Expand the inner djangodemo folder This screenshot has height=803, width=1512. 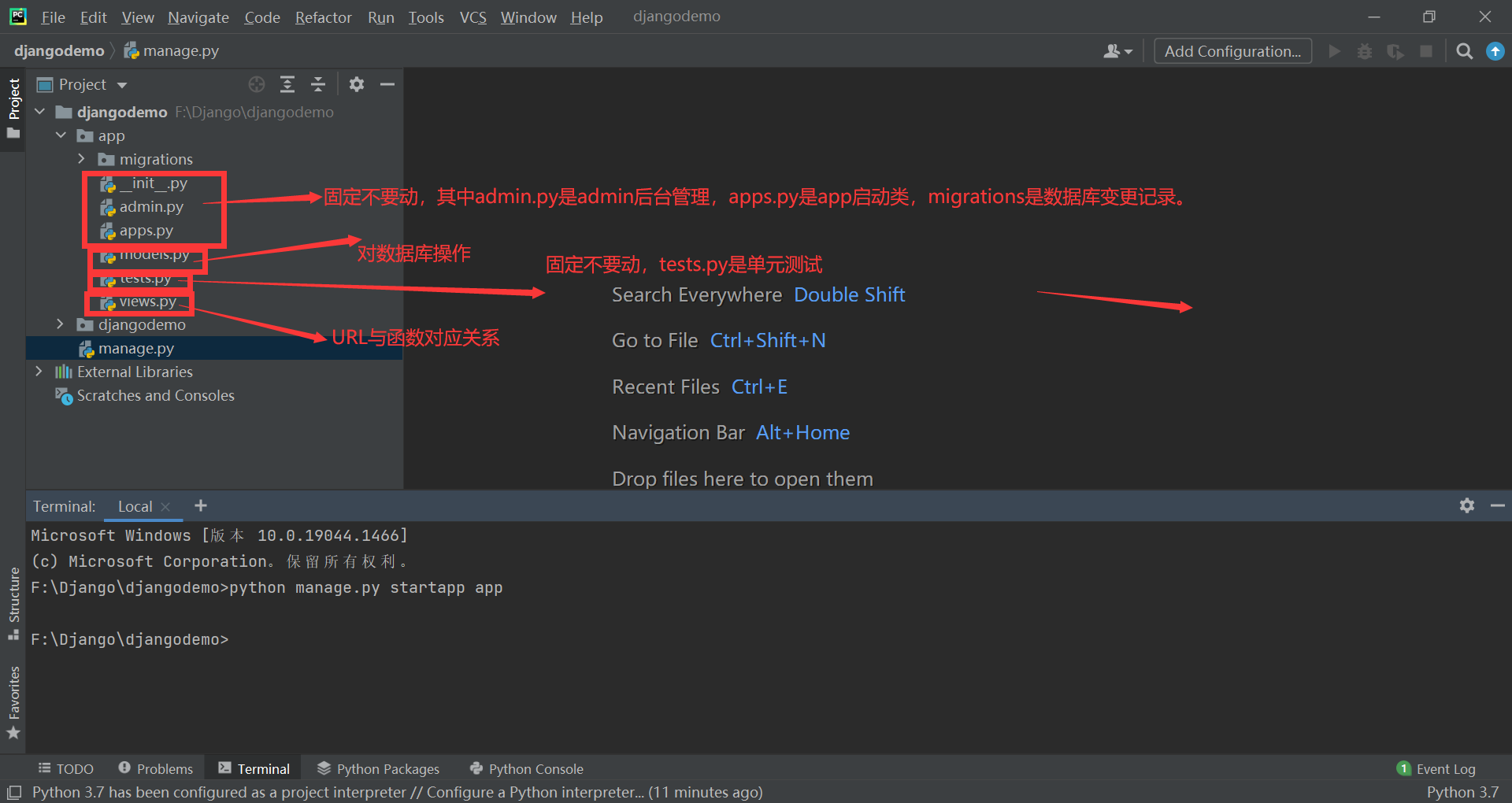click(61, 324)
